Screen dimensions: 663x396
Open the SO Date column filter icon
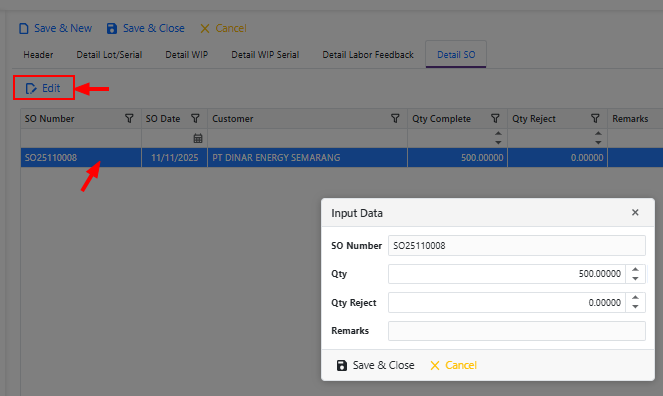pyautogui.click(x=195, y=118)
